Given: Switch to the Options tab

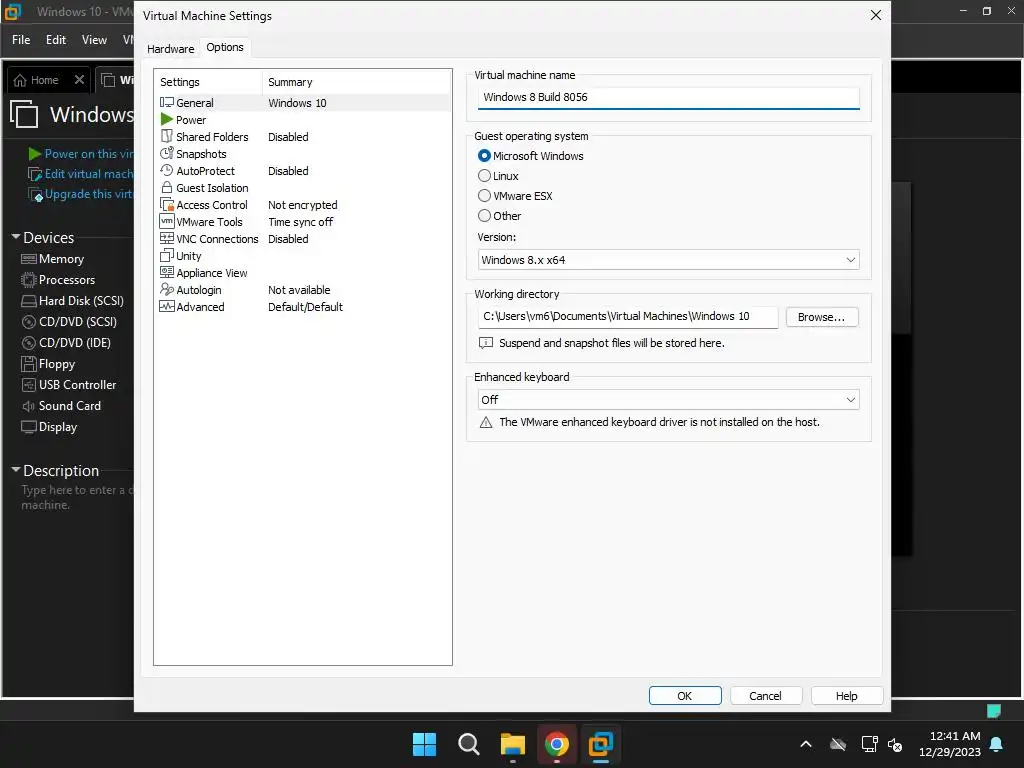Looking at the screenshot, I should point(225,47).
